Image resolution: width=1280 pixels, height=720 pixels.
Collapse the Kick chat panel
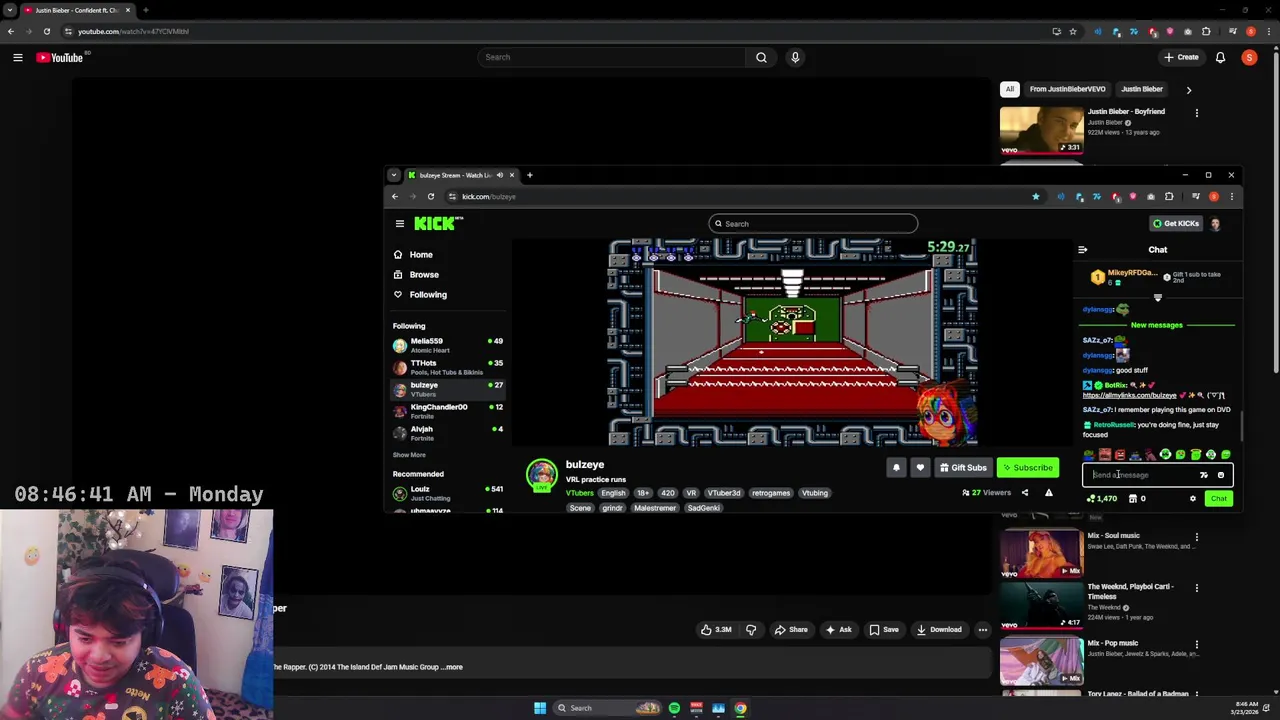click(x=1082, y=250)
